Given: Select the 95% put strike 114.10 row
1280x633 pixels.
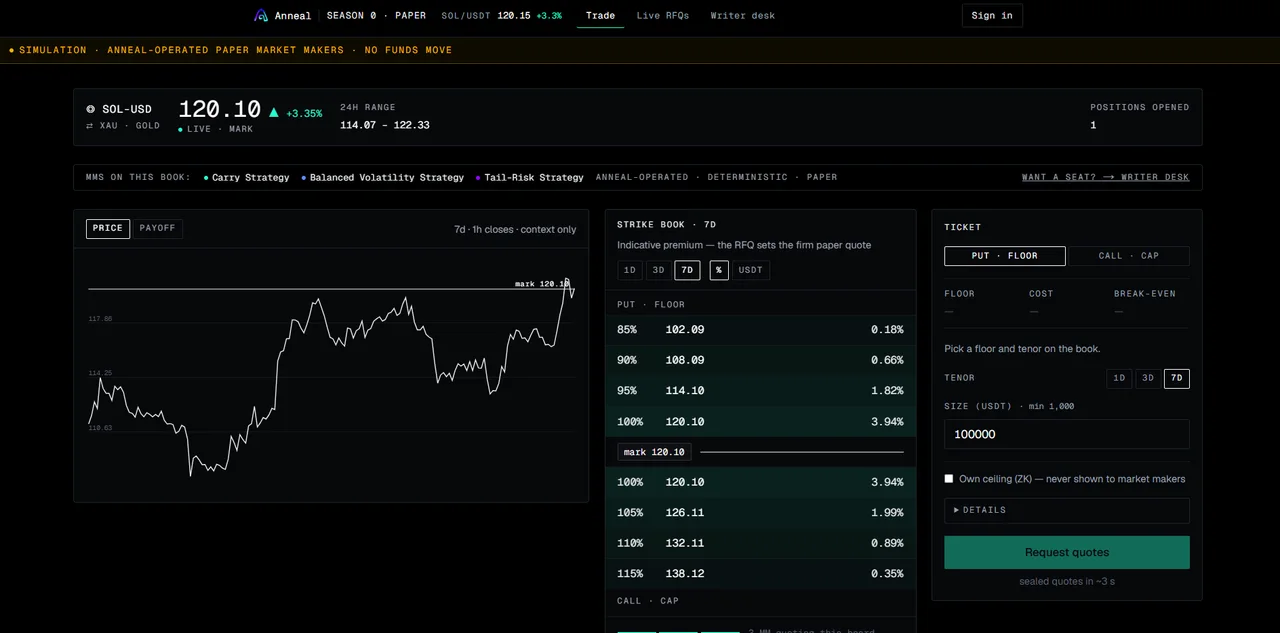Looking at the screenshot, I should [760, 391].
